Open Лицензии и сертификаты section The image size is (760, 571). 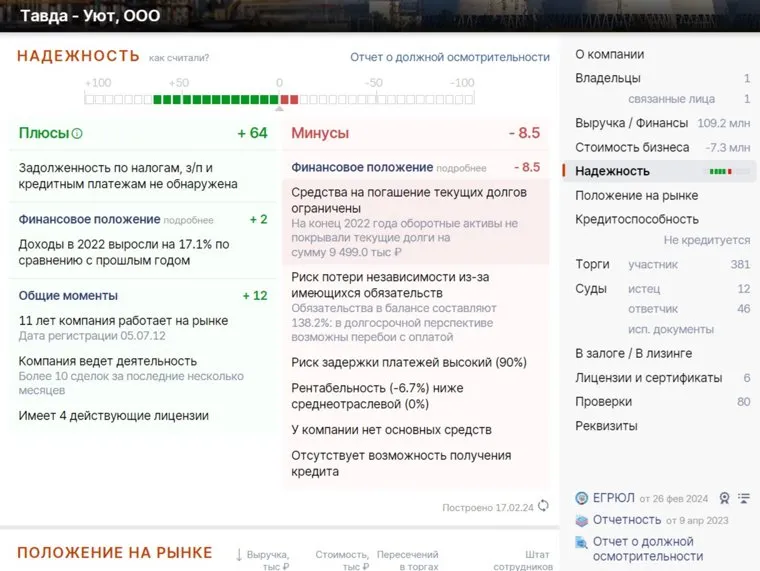click(648, 378)
